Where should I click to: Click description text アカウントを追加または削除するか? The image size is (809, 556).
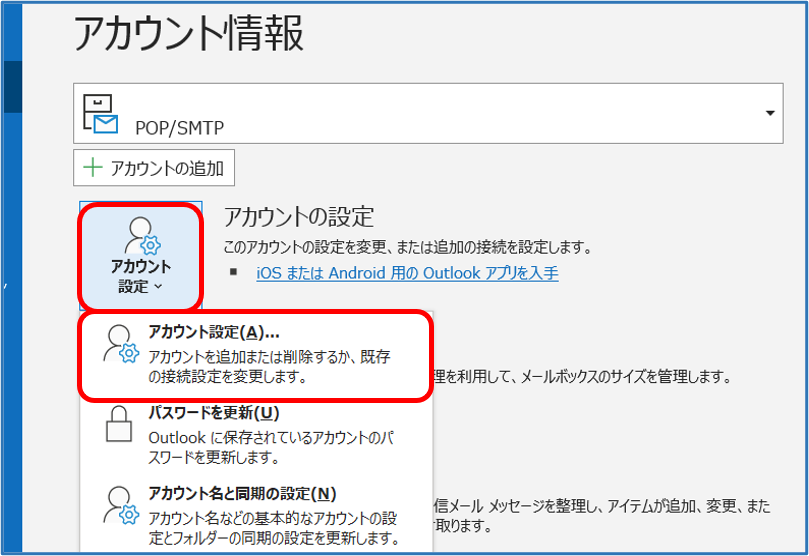[250, 356]
